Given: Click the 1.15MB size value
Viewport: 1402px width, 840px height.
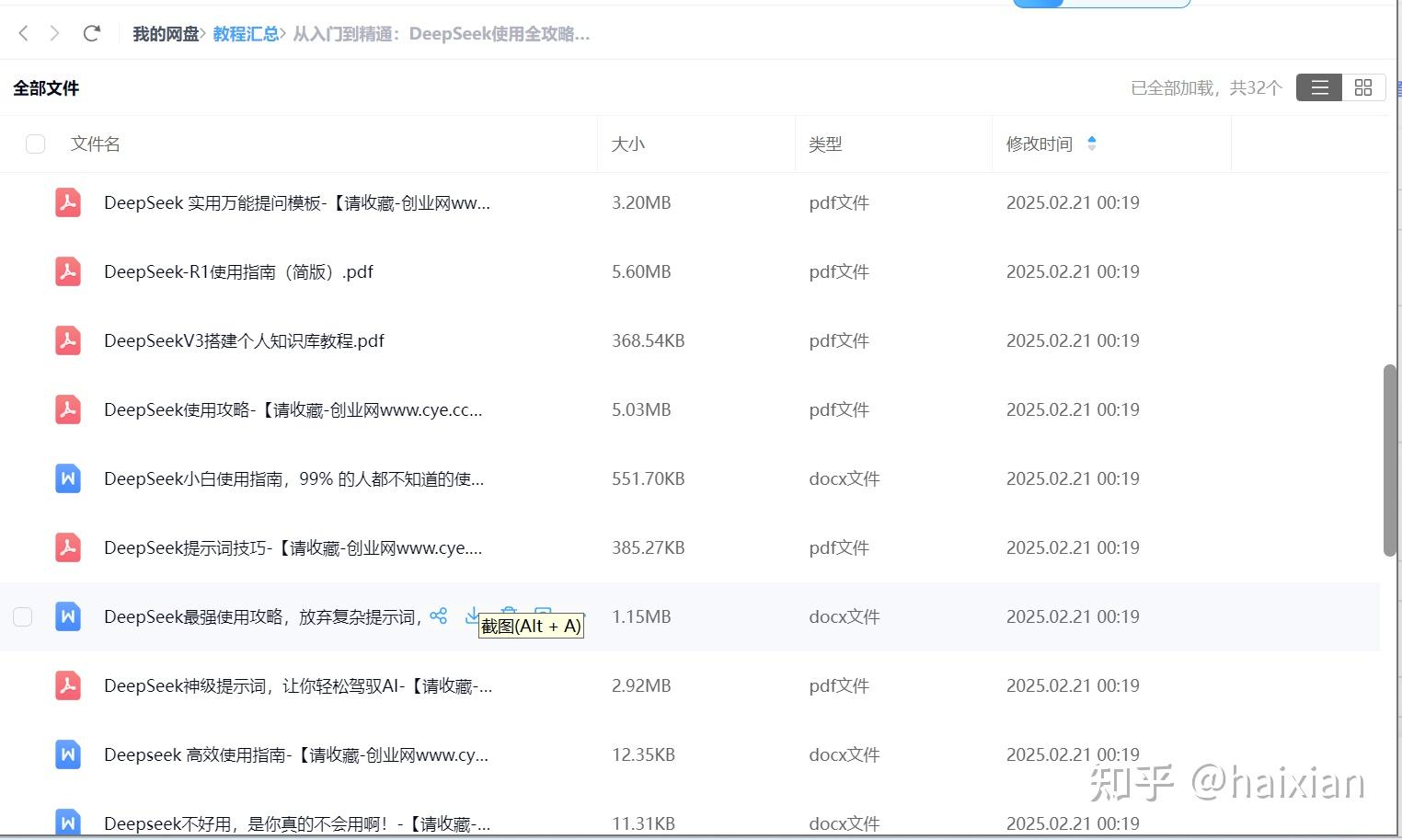Looking at the screenshot, I should click(x=641, y=616).
